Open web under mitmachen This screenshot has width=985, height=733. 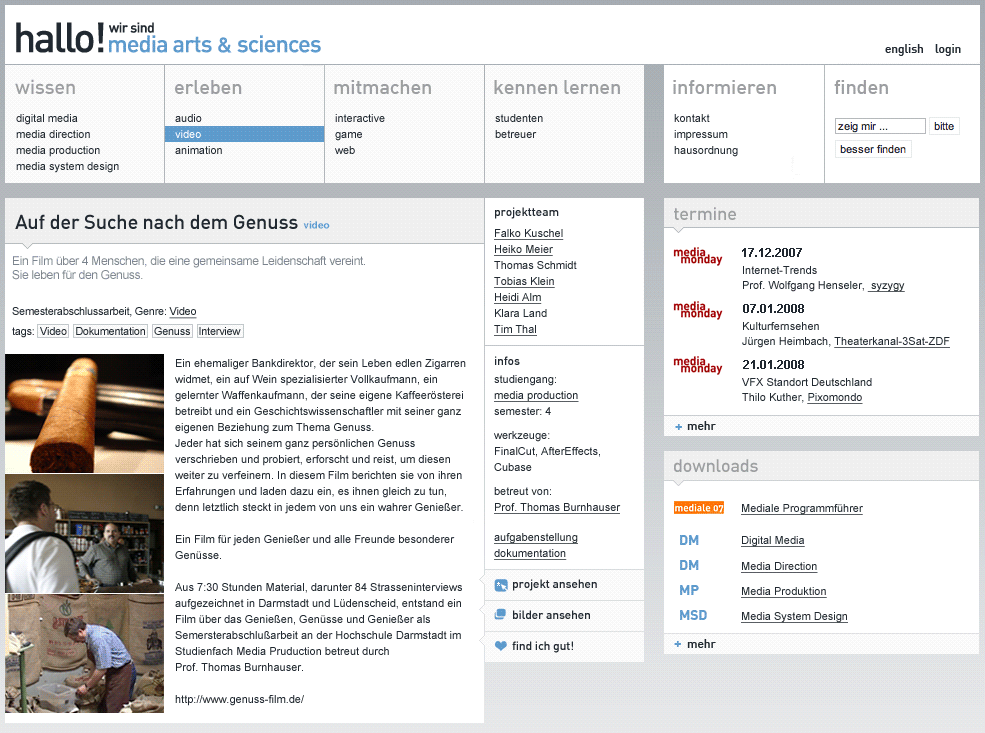pyautogui.click(x=345, y=150)
